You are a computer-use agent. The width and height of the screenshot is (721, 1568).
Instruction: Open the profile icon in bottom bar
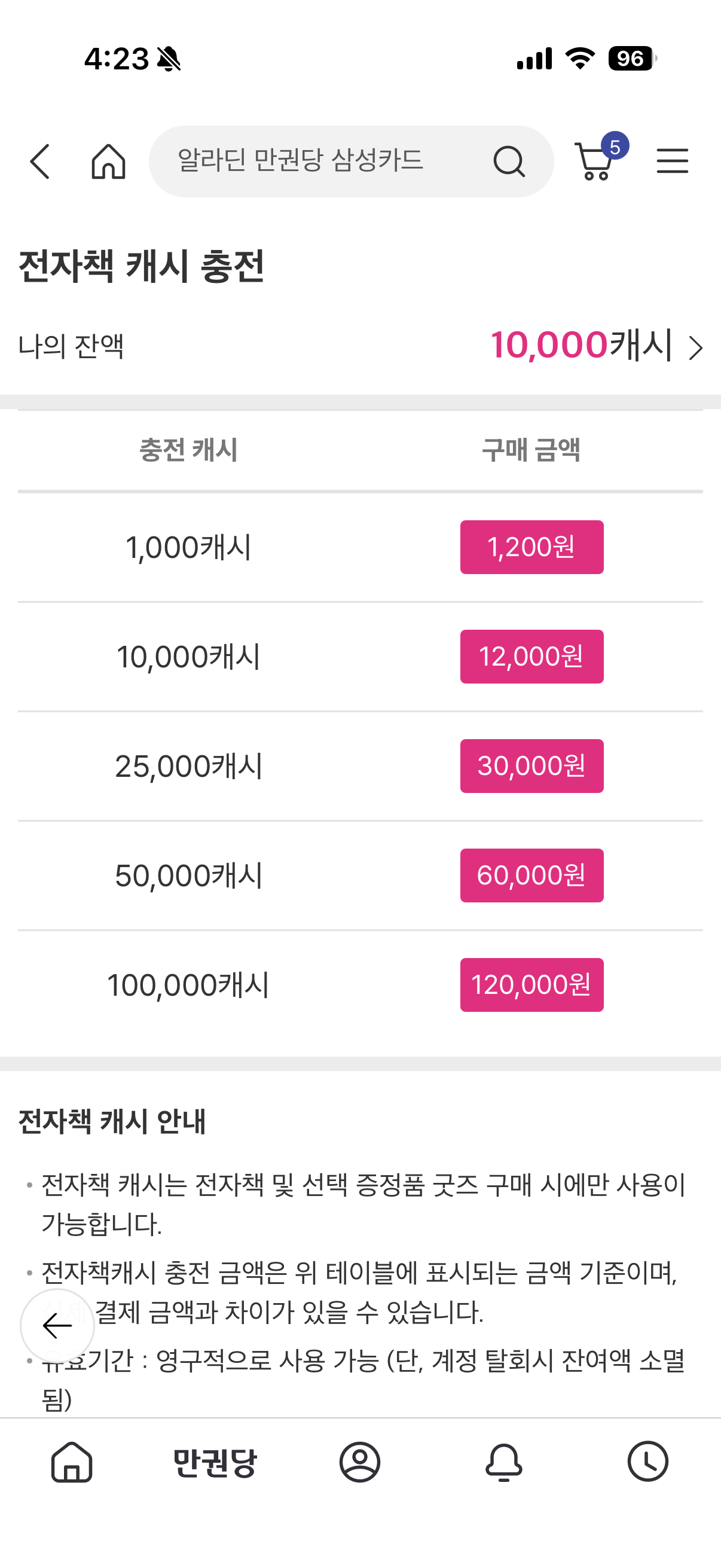click(359, 1462)
